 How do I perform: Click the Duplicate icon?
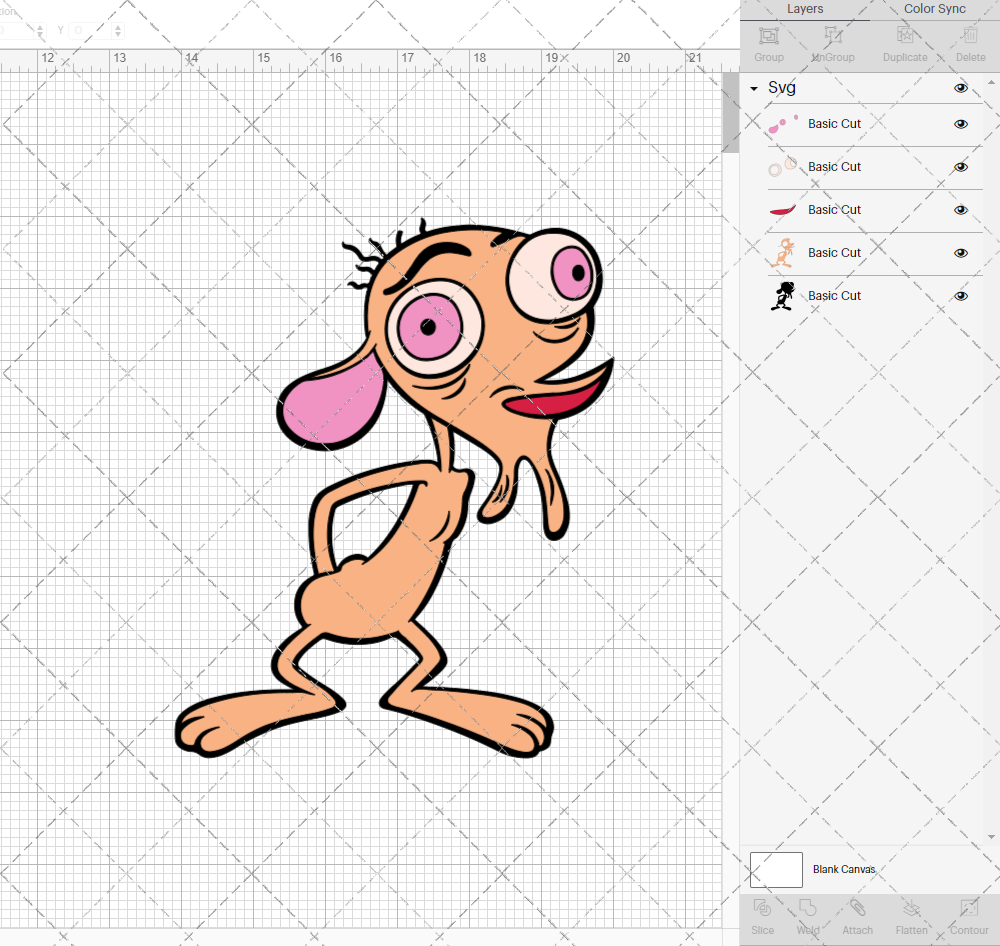pos(905,45)
